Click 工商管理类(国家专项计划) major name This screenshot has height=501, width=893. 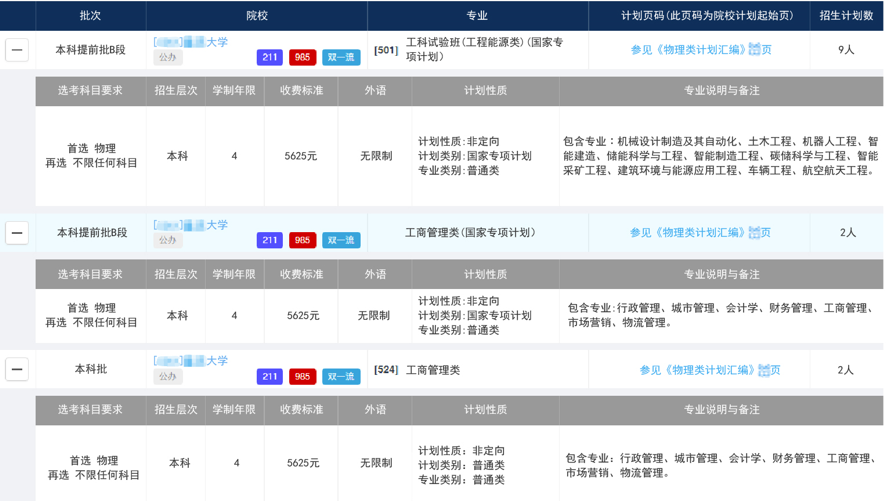(470, 232)
